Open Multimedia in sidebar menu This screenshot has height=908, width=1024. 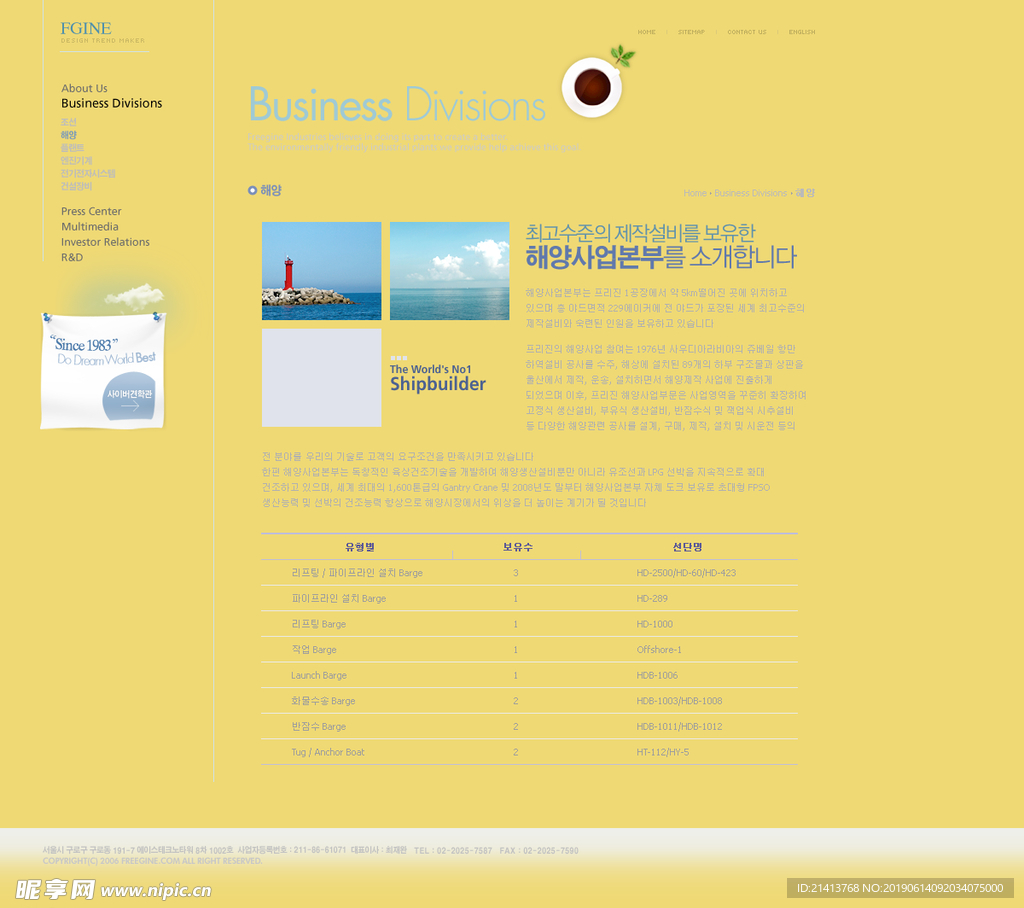pyautogui.click(x=90, y=227)
